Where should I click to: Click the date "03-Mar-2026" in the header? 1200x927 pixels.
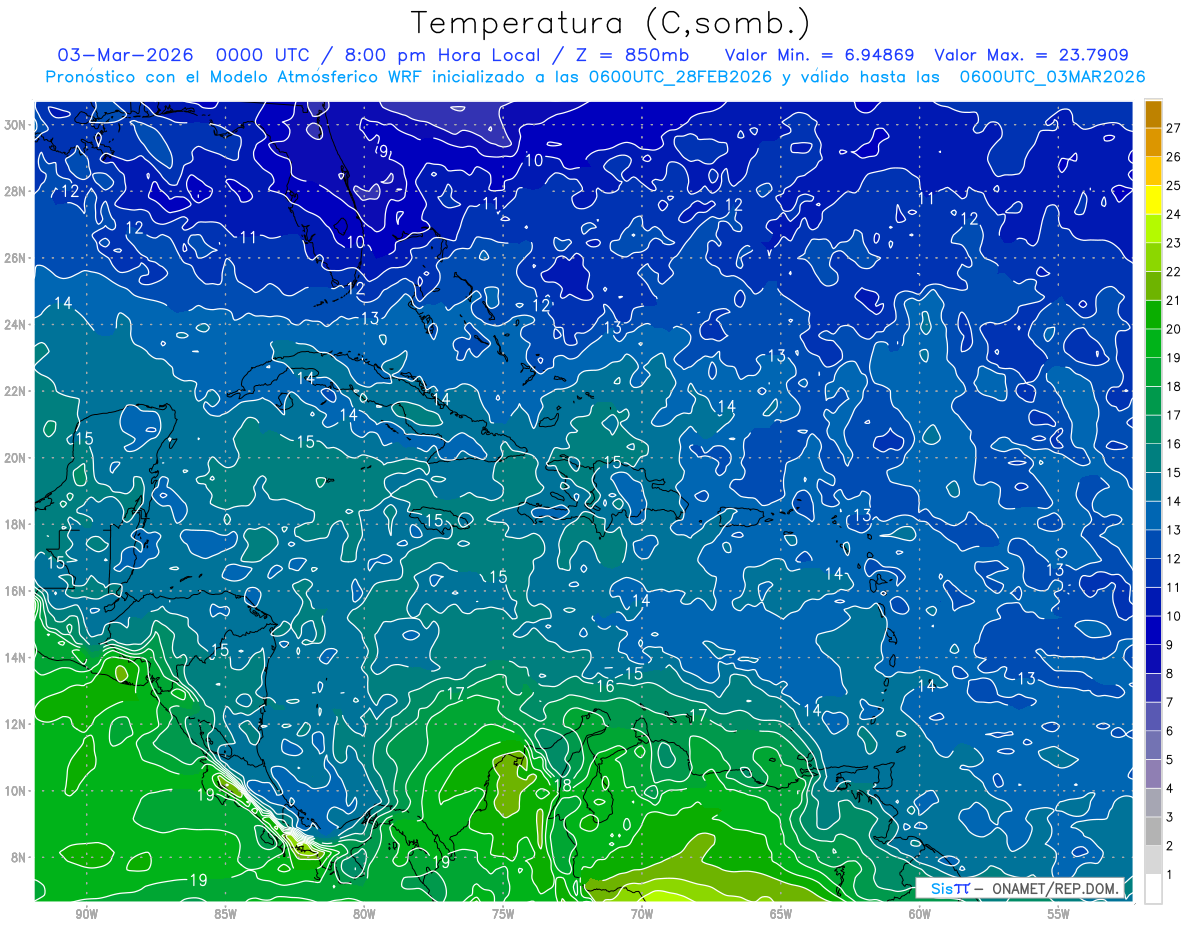coord(124,55)
